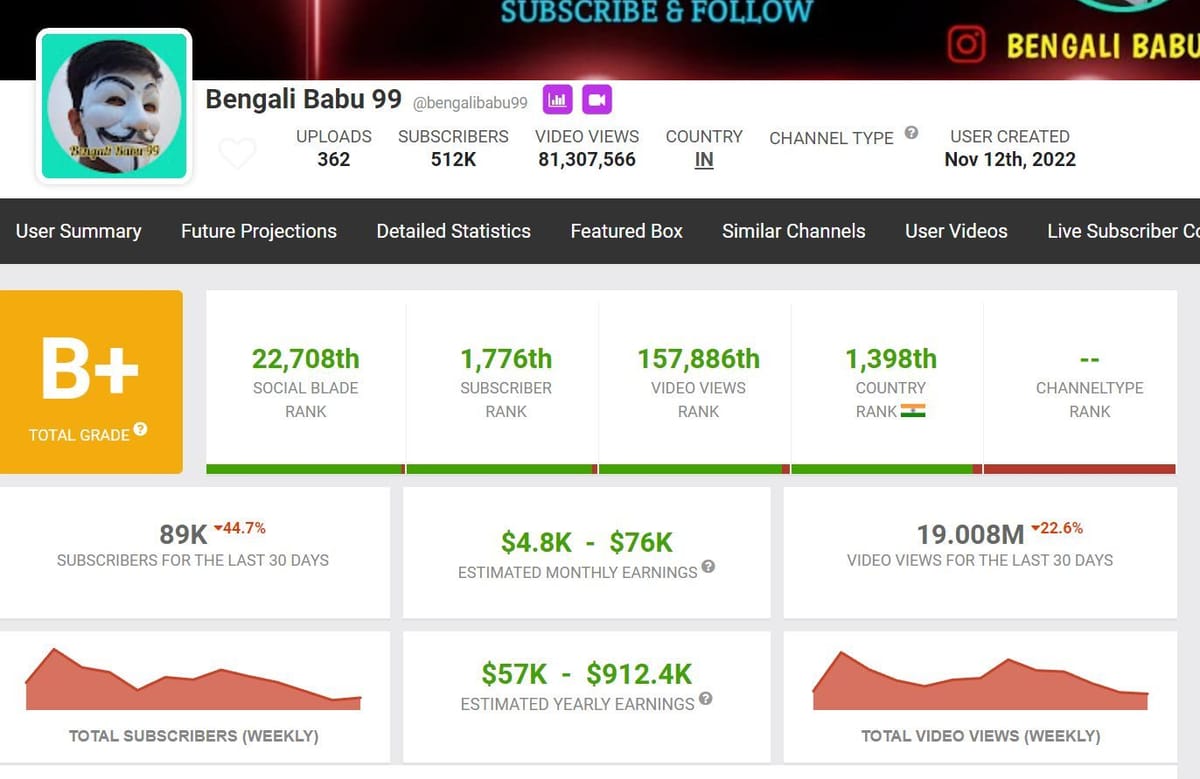1200x779 pixels.
Task: Toggle the heart favorite icon
Action: click(x=237, y=153)
